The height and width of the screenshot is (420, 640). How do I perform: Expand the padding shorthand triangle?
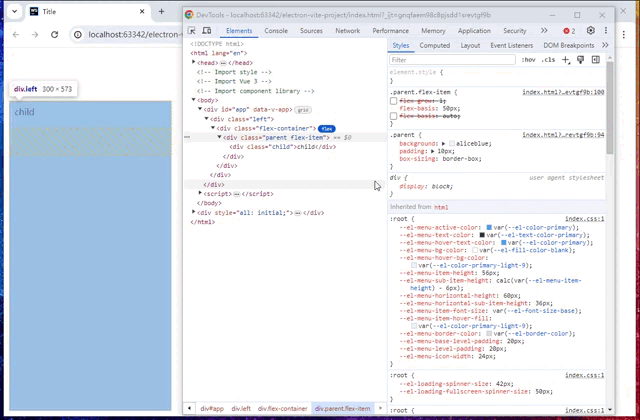click(x=433, y=151)
